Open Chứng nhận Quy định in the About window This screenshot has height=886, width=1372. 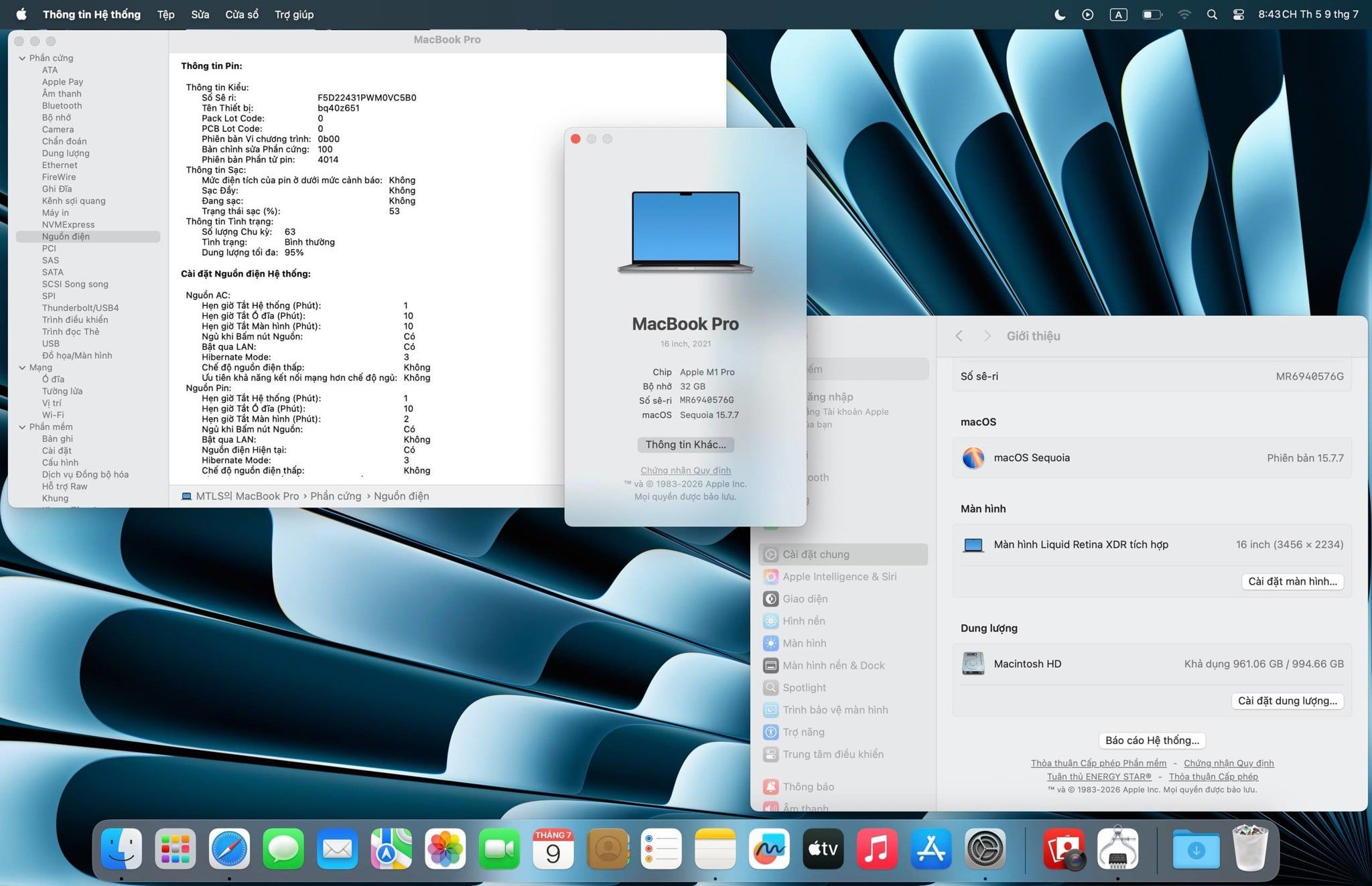685,470
